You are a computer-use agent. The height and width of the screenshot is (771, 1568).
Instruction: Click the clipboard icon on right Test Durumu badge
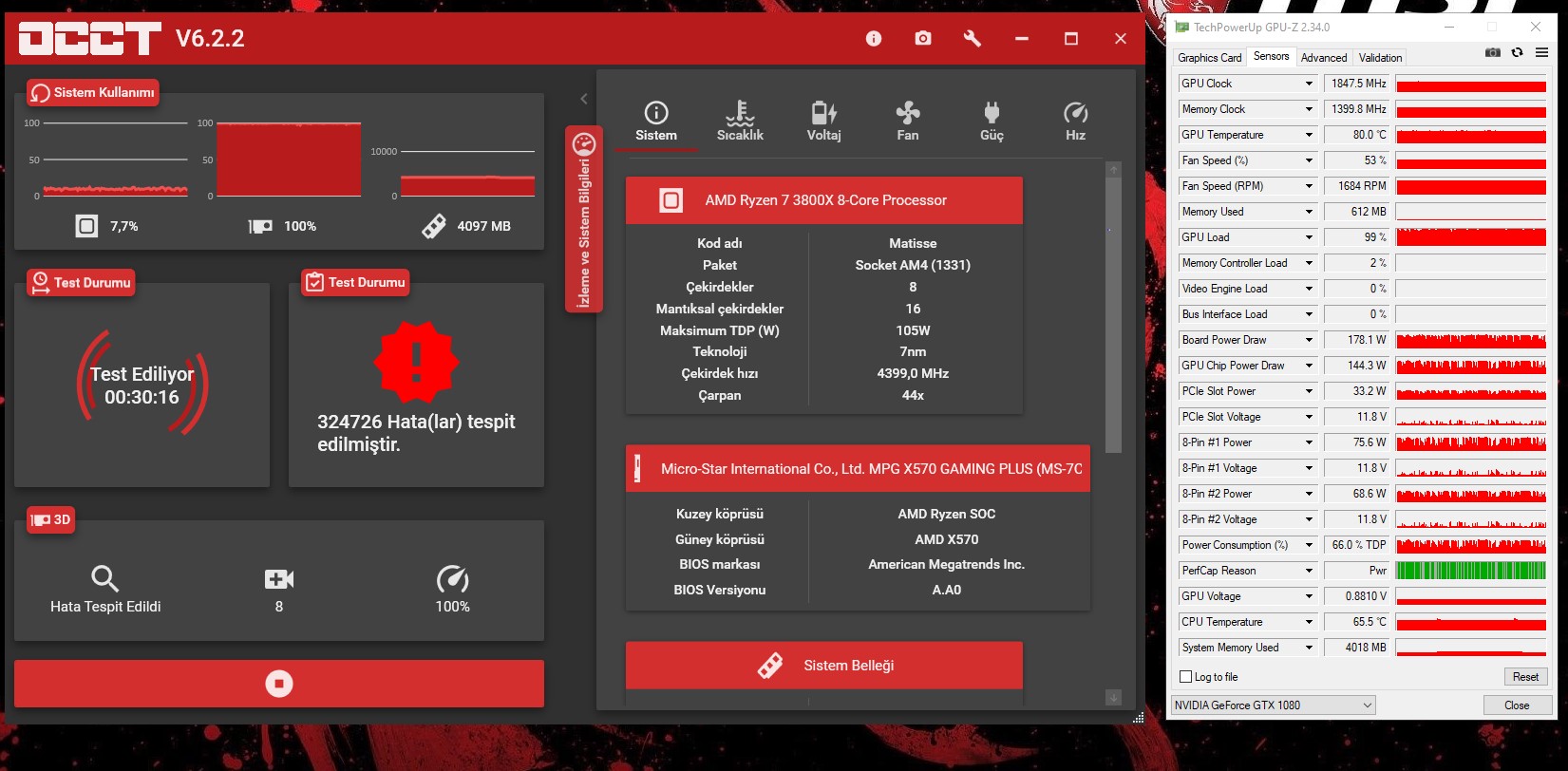(x=314, y=283)
